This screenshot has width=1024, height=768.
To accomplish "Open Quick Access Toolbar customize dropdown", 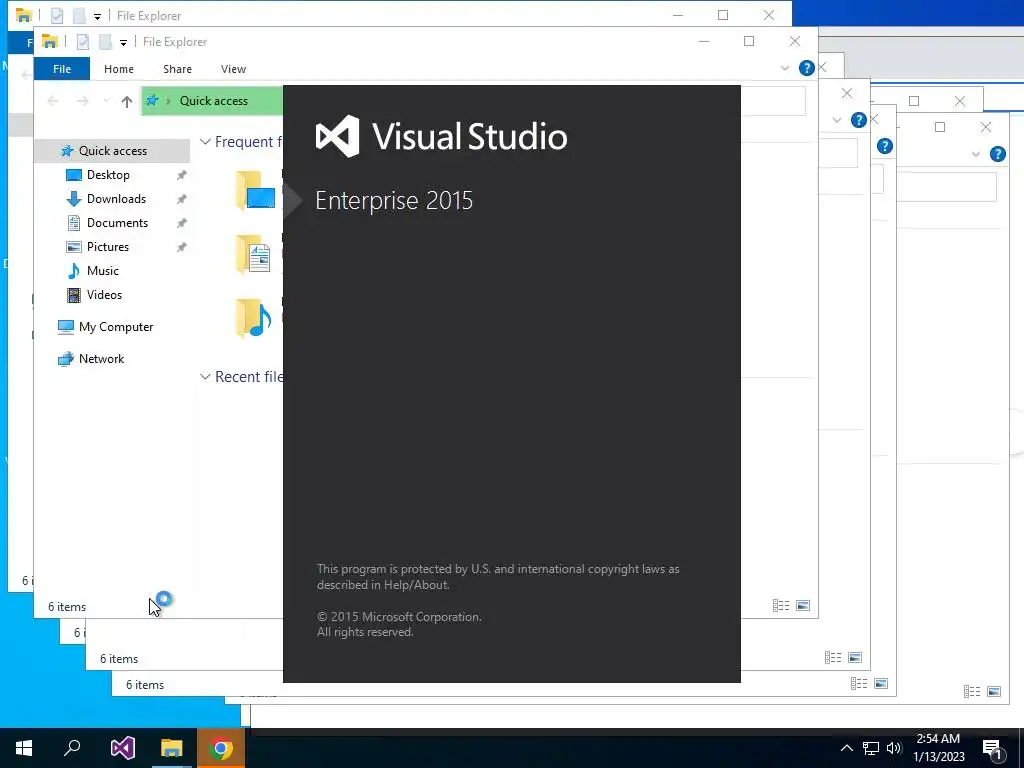I will coord(123,42).
